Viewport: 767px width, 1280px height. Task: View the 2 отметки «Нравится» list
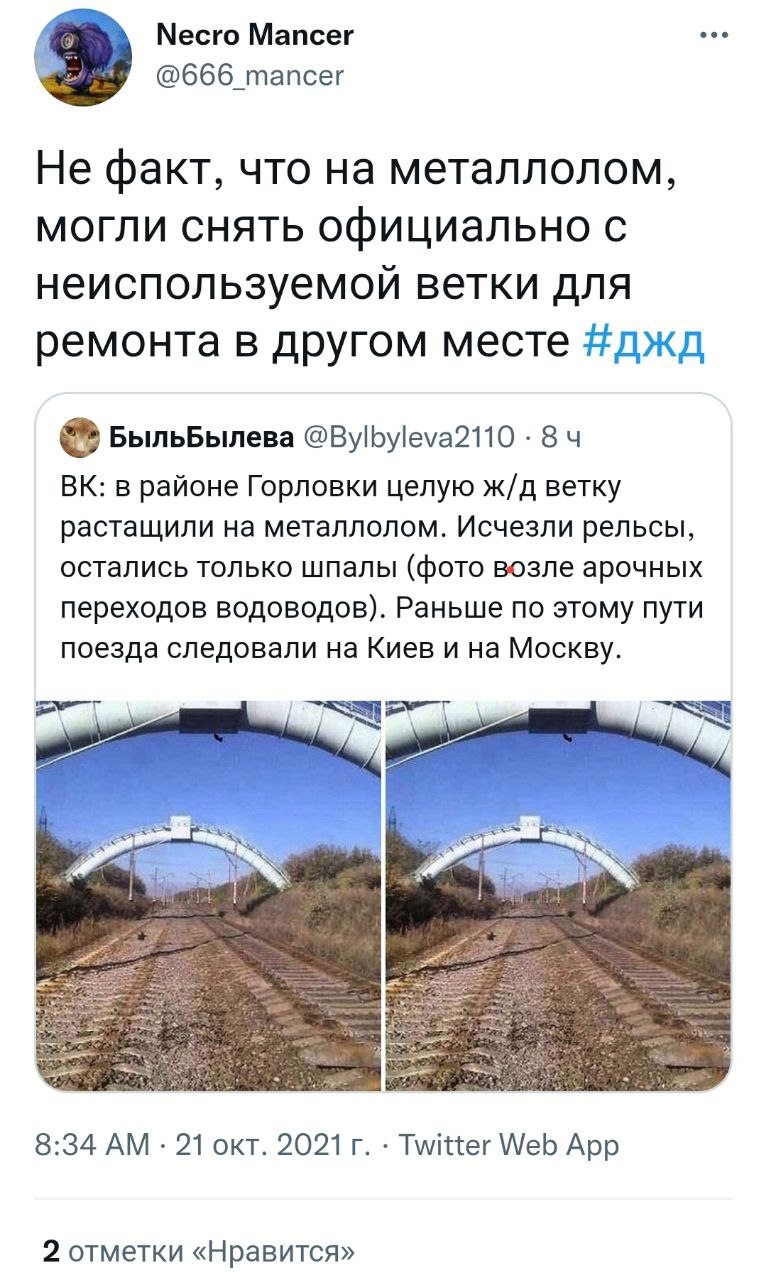(x=198, y=1251)
